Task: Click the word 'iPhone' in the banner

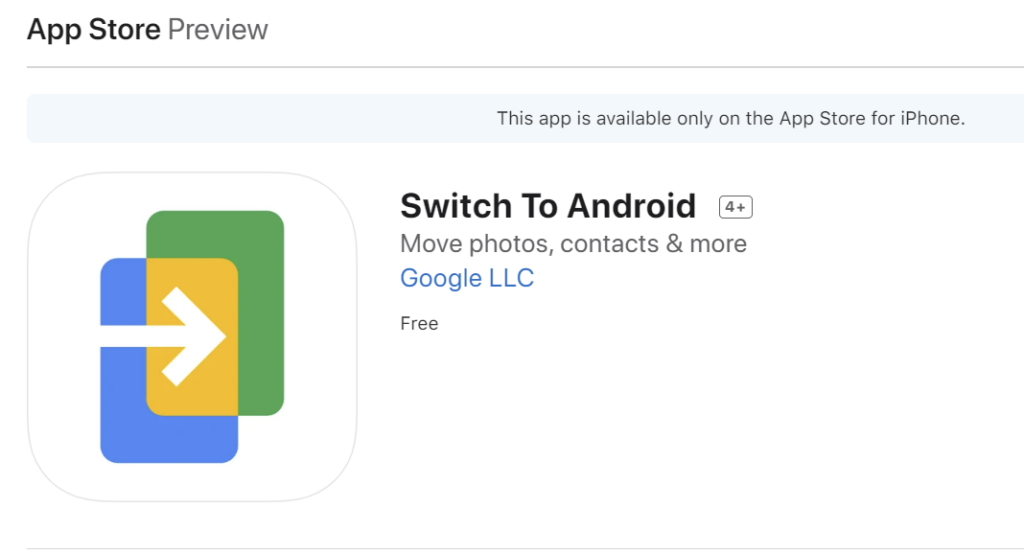Action: (933, 118)
